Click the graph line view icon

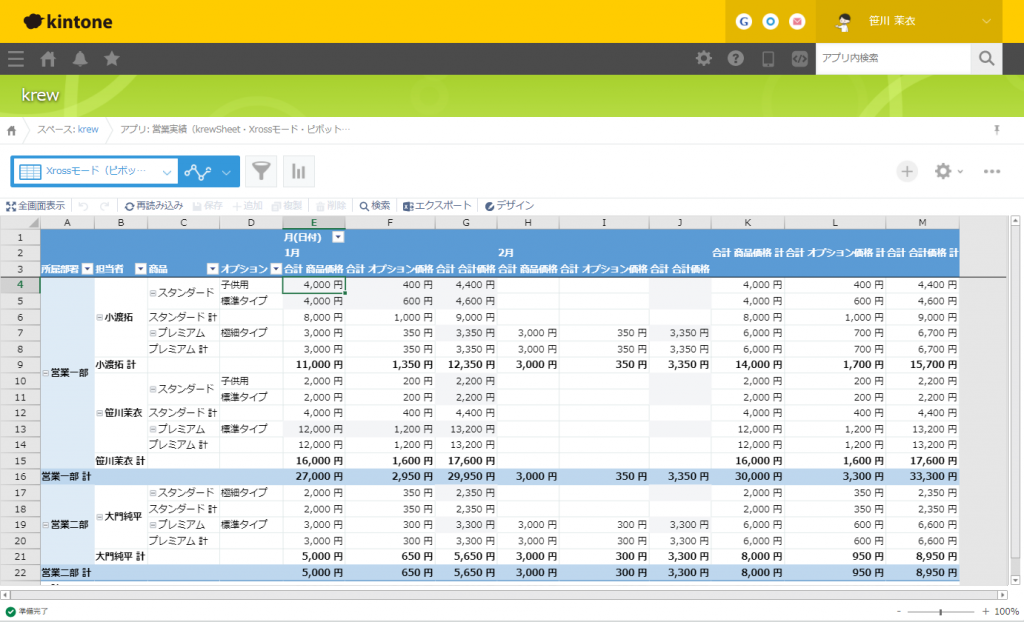click(x=197, y=172)
